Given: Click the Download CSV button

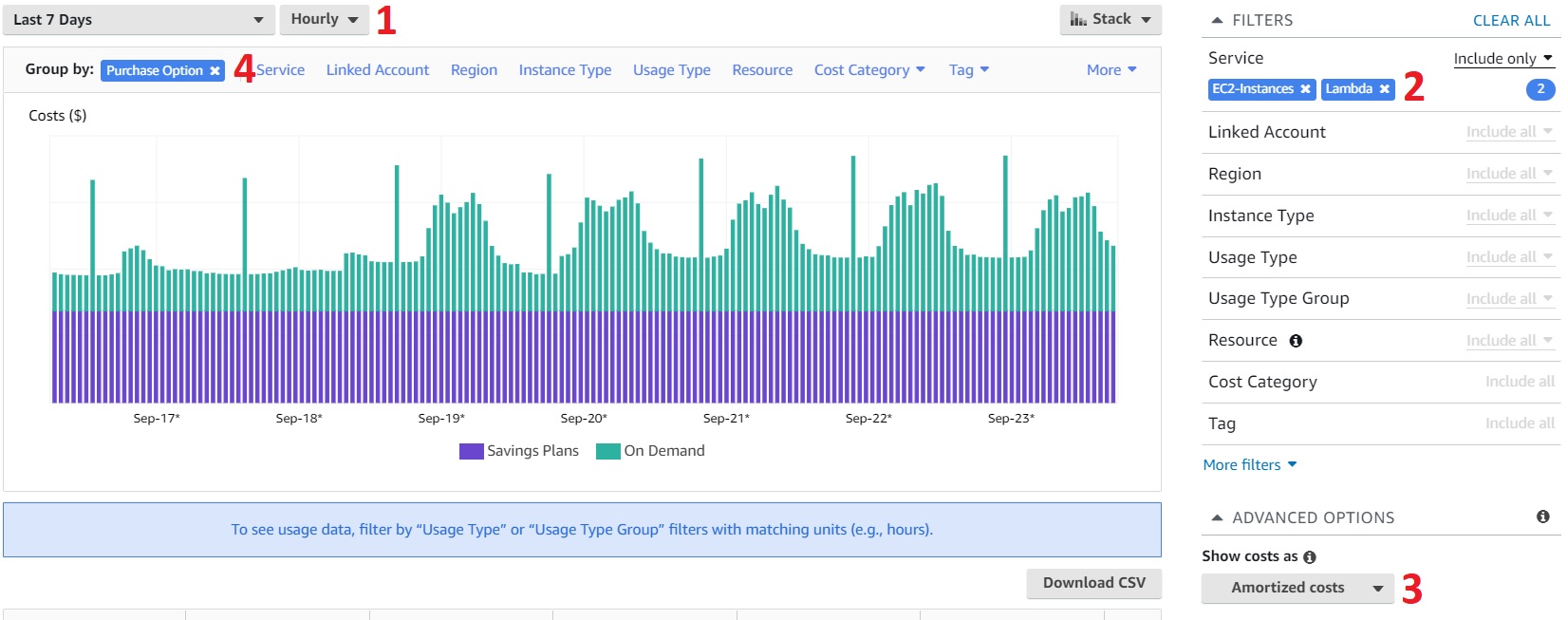Looking at the screenshot, I should pos(1093,583).
